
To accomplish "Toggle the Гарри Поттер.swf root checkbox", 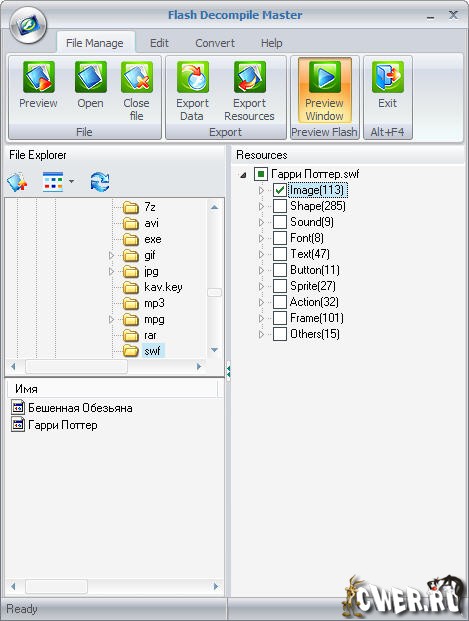I will [x=261, y=174].
